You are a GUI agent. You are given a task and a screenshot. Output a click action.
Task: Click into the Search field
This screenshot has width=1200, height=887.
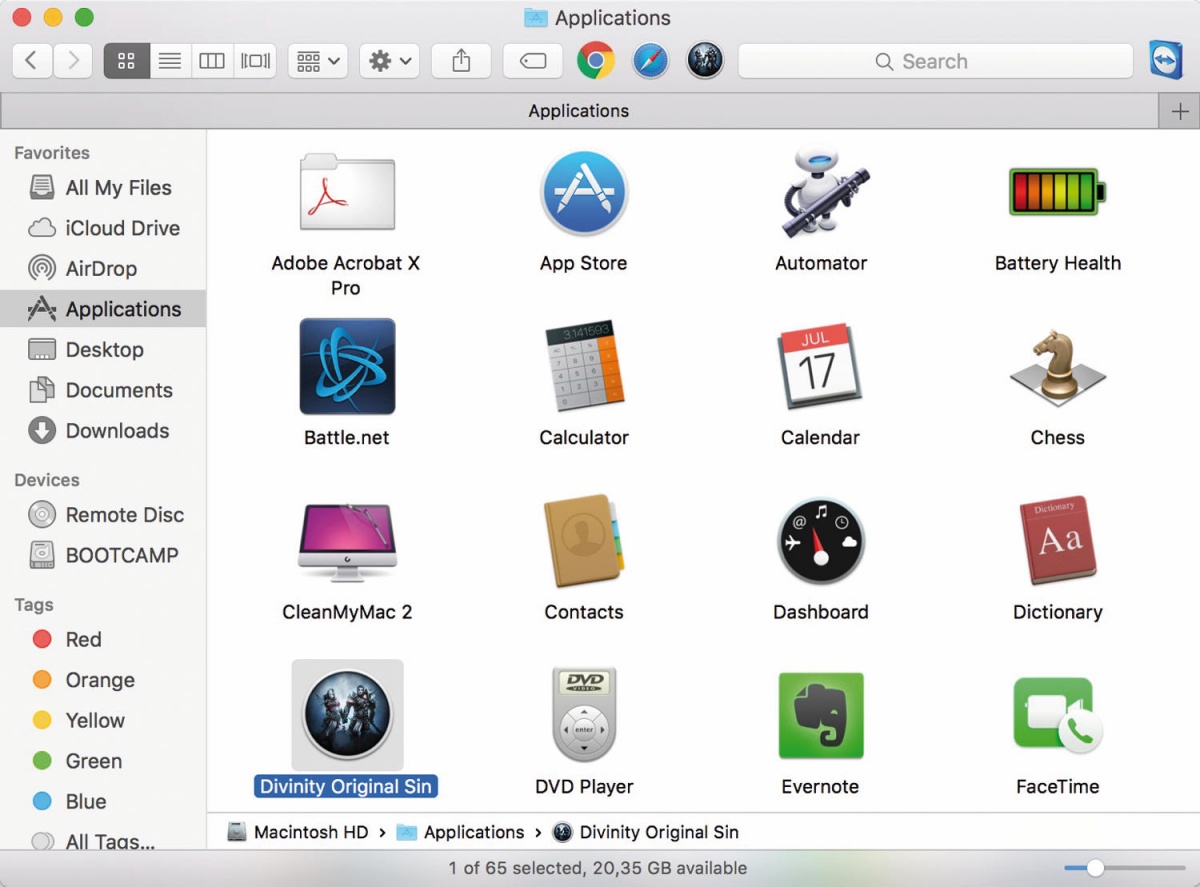[936, 61]
